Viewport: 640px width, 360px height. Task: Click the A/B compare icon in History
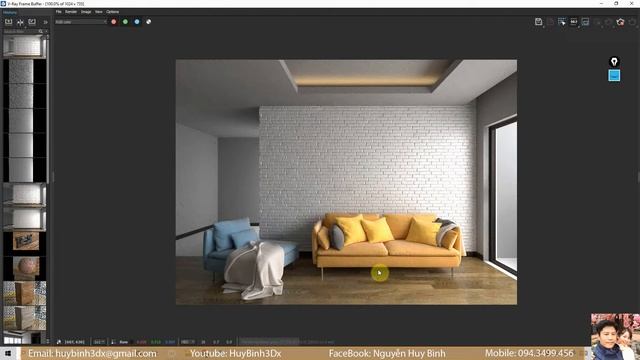[20, 22]
